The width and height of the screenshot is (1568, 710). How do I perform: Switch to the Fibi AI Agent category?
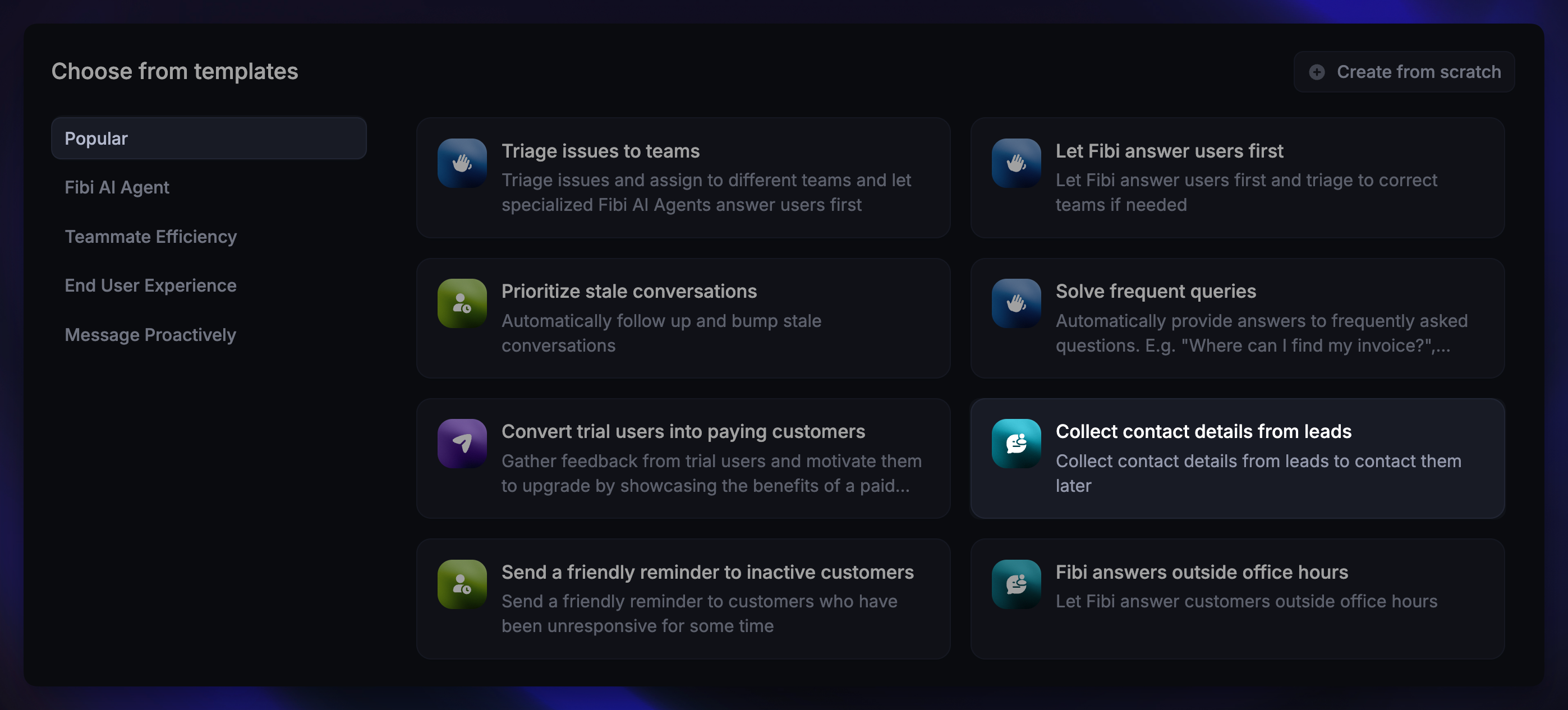[117, 187]
